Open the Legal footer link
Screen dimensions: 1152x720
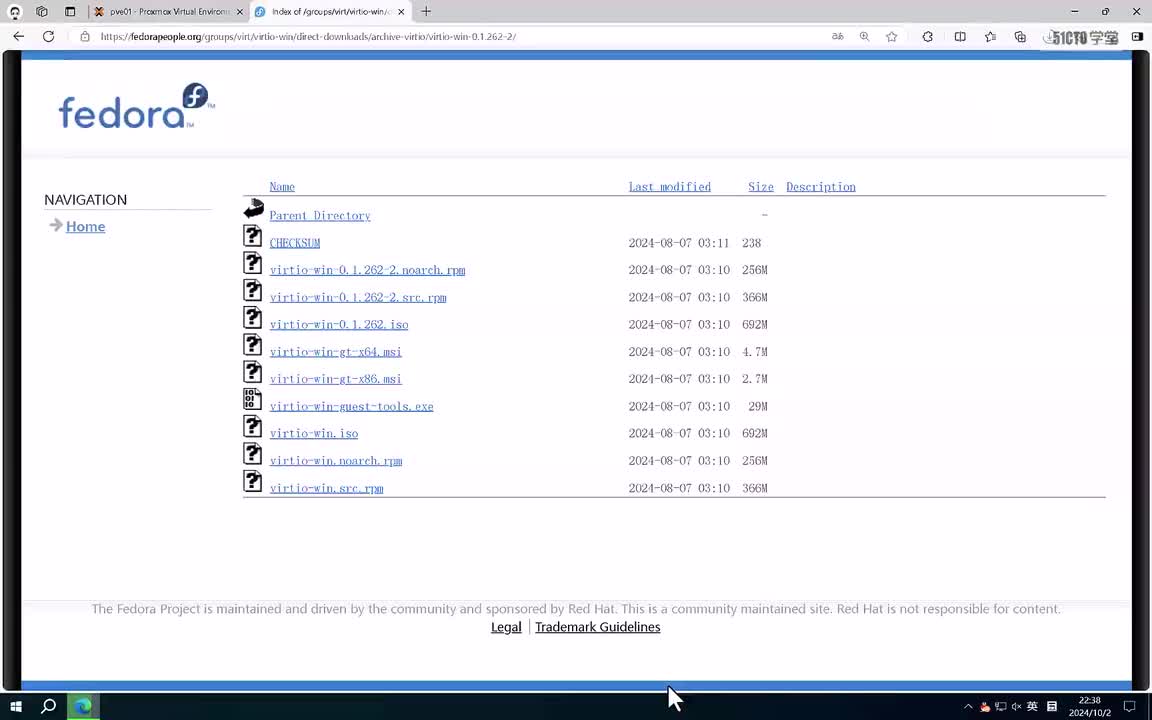[x=506, y=627]
